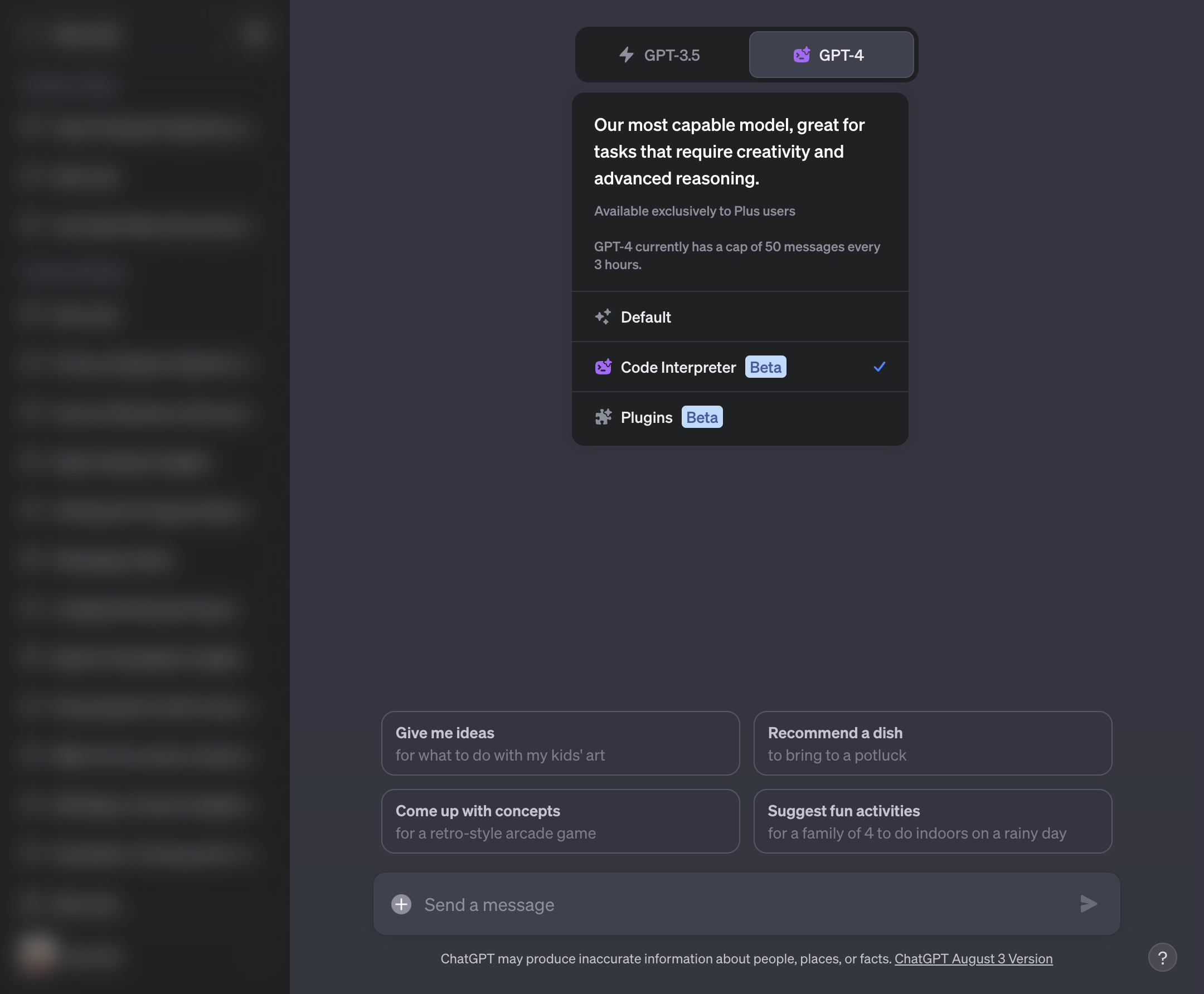Click the blue checkmark beside Code Interpreter
1204x994 pixels.
880,367
